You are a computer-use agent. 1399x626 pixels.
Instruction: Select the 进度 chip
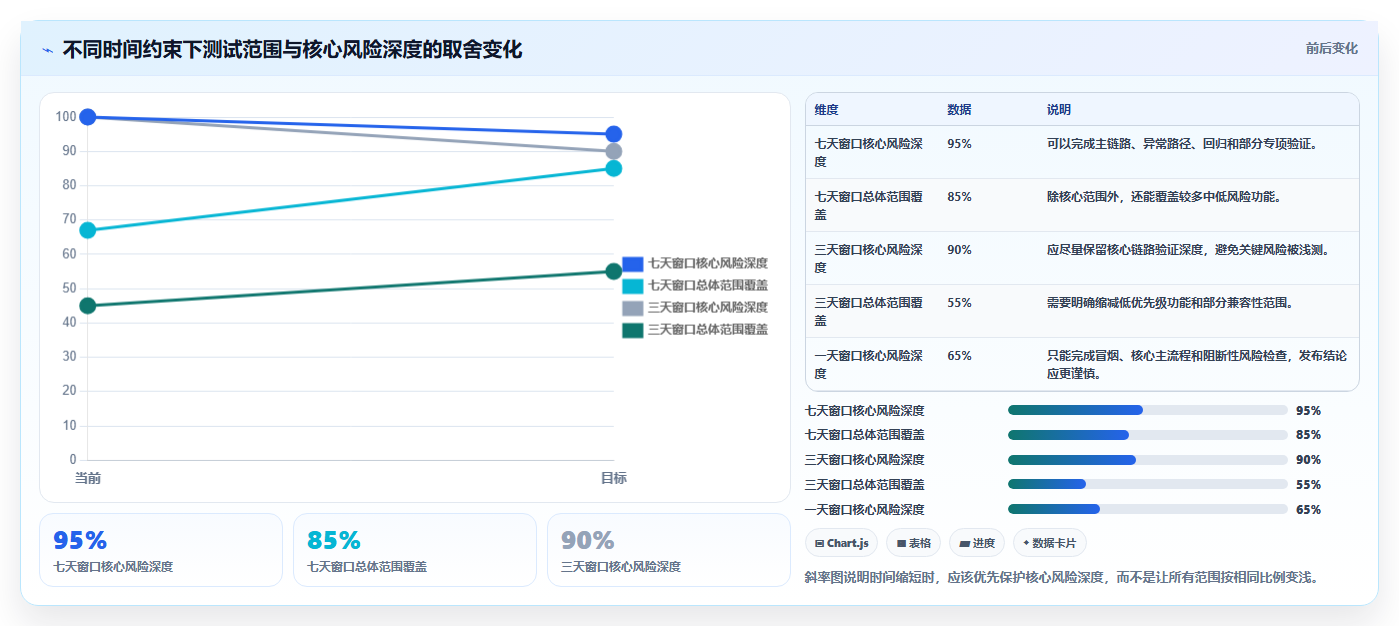coord(977,543)
